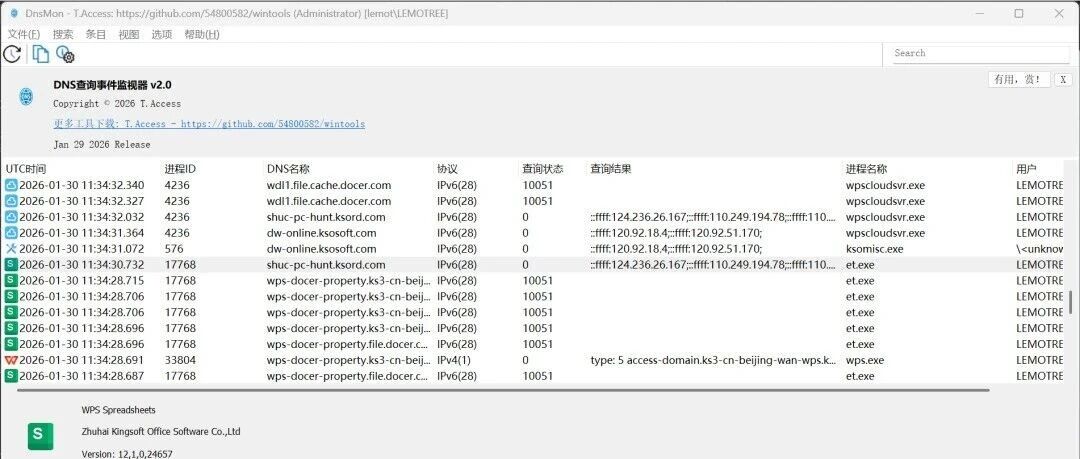The image size is (1080, 459).
Task: Select timestamp 2026-01-30 11:34:28.687
Action: [x=82, y=376]
